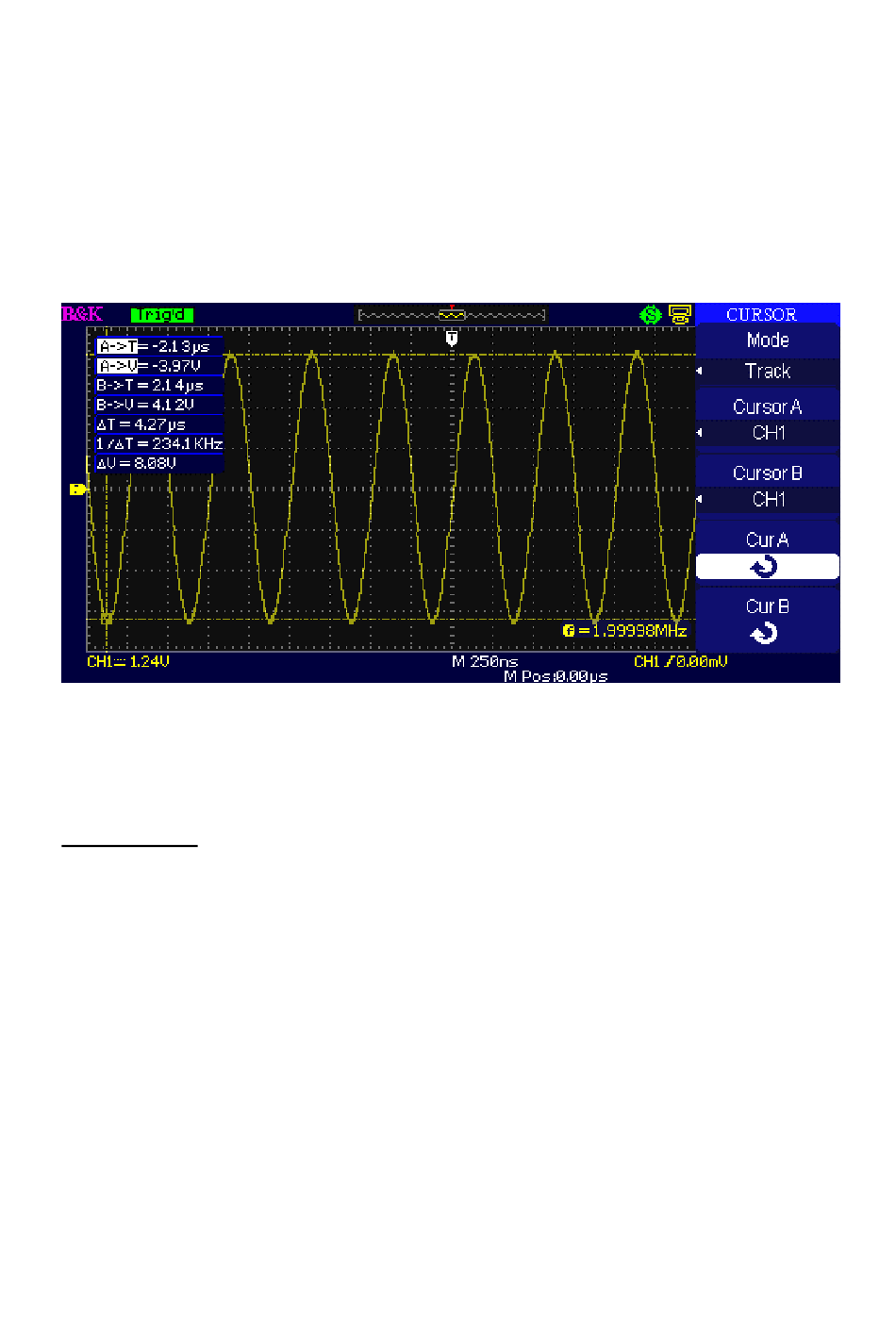Open the Track mode selector
This screenshot has width=896, height=1344.
pos(768,372)
